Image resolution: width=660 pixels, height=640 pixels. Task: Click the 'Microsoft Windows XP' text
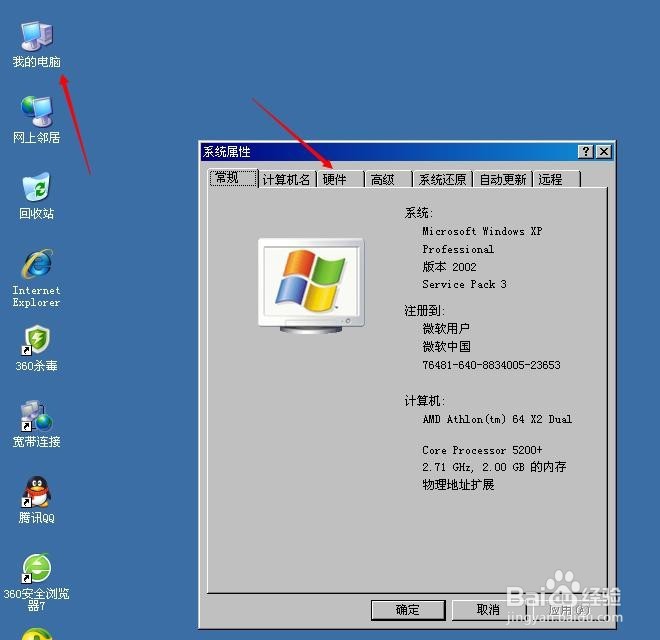tap(482, 231)
